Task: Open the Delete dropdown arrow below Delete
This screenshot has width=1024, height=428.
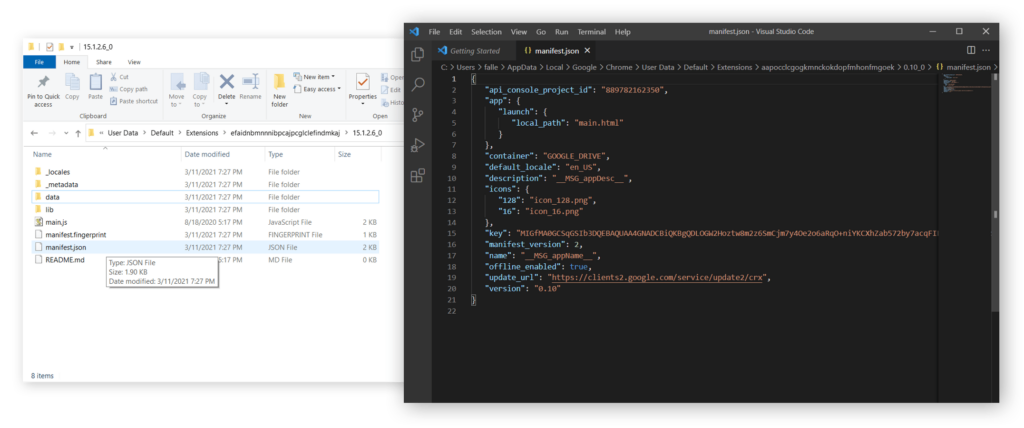Action: [x=227, y=104]
